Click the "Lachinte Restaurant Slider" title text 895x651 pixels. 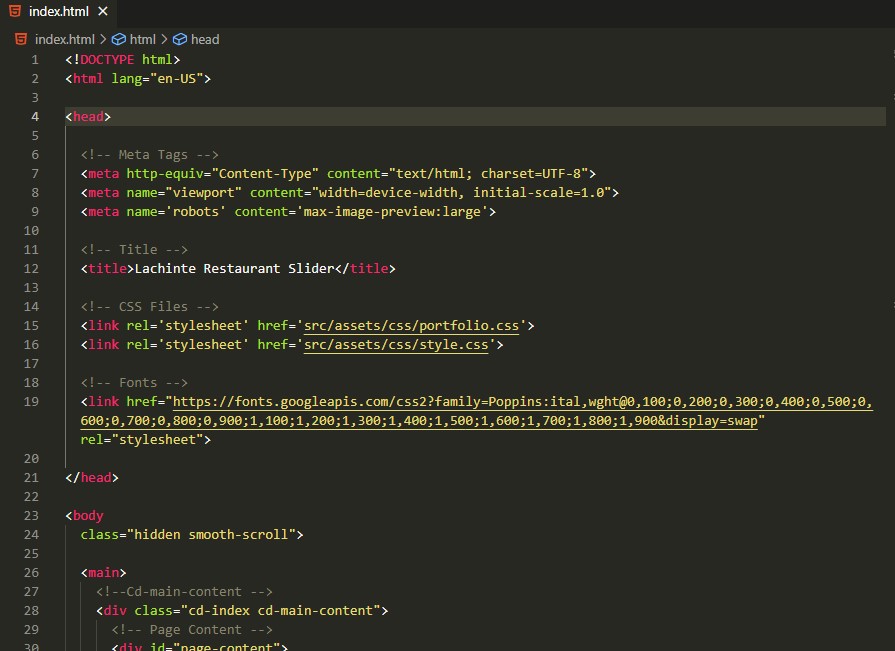point(234,269)
